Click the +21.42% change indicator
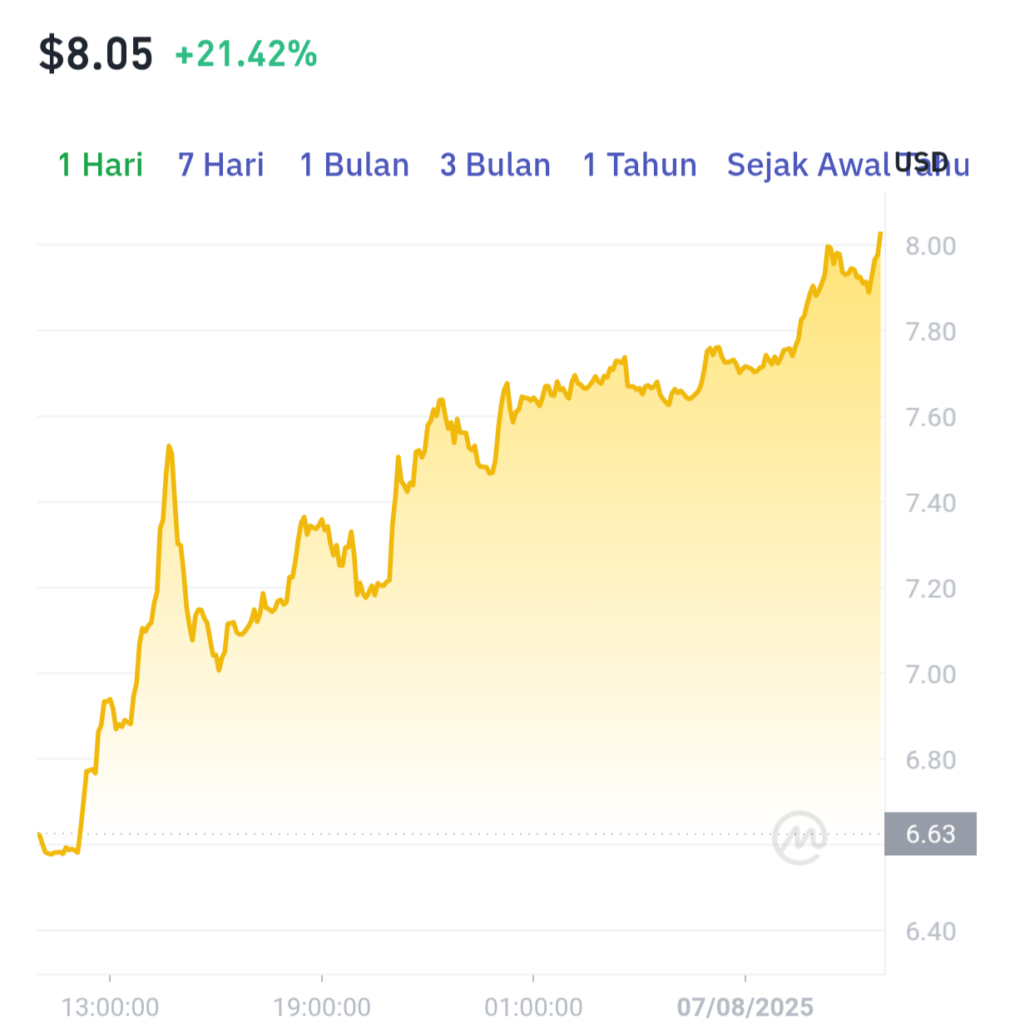 (x=246, y=54)
